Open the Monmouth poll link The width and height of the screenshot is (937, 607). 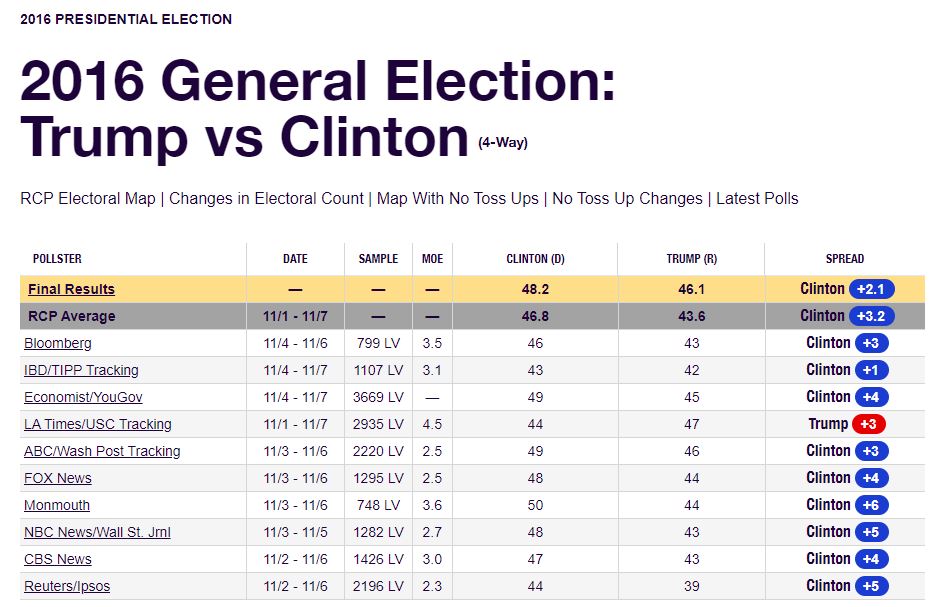click(57, 506)
